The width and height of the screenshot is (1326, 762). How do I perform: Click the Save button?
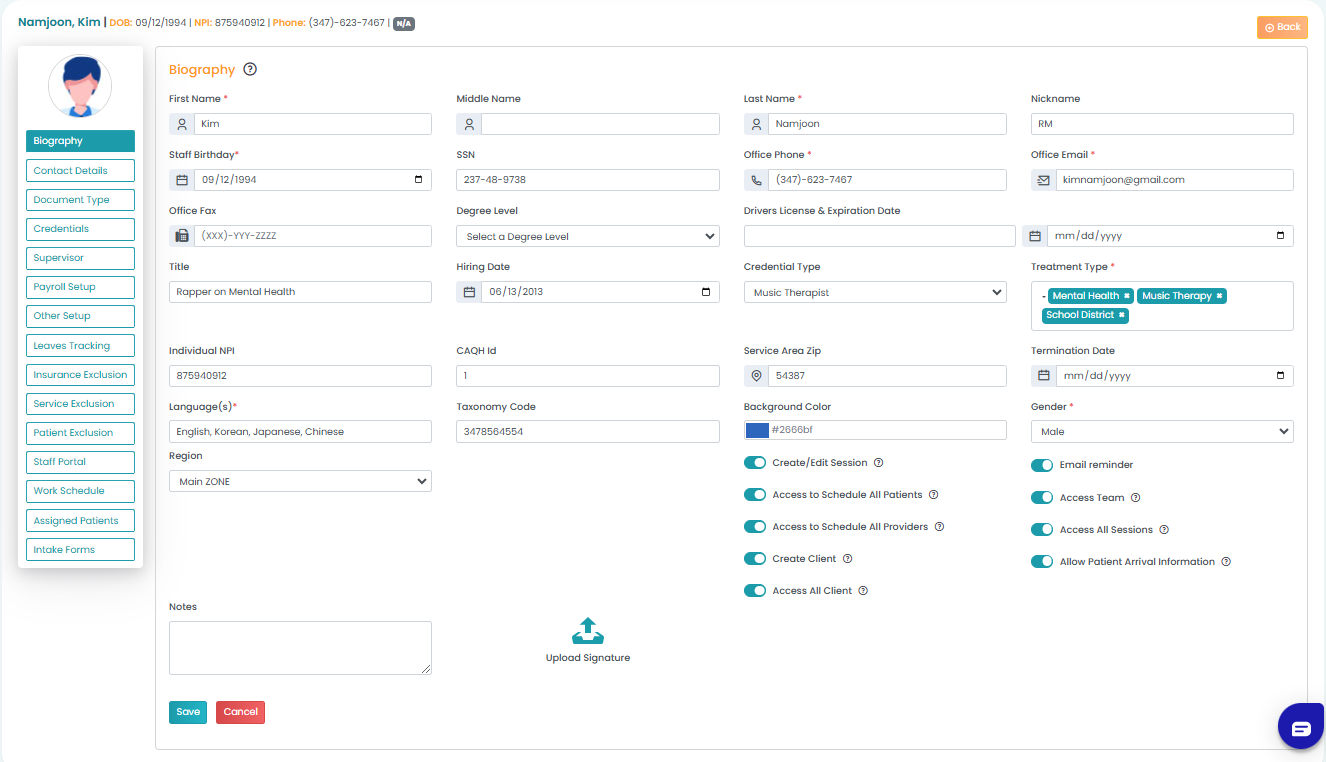188,712
